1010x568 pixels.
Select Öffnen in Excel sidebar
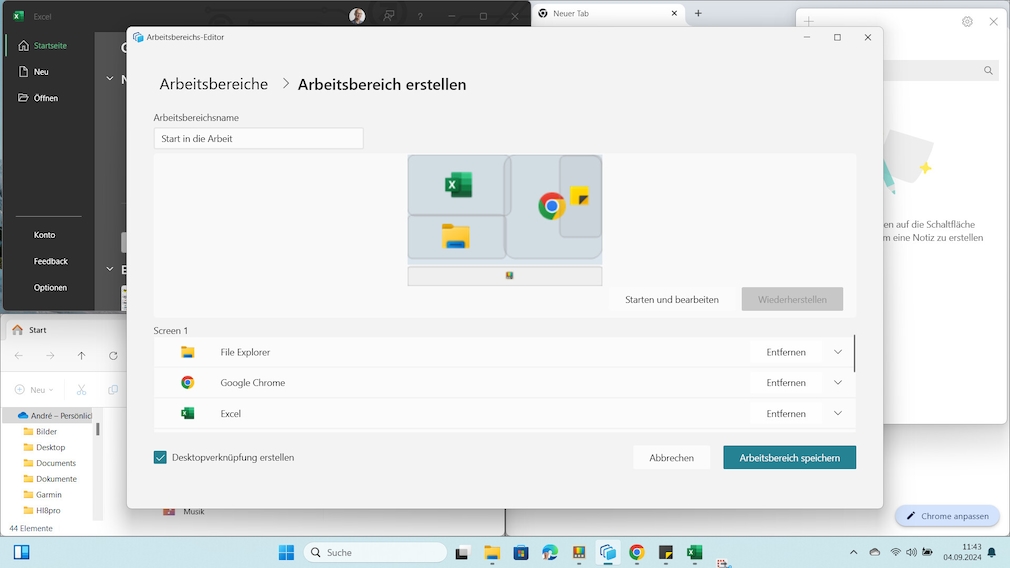click(39, 98)
